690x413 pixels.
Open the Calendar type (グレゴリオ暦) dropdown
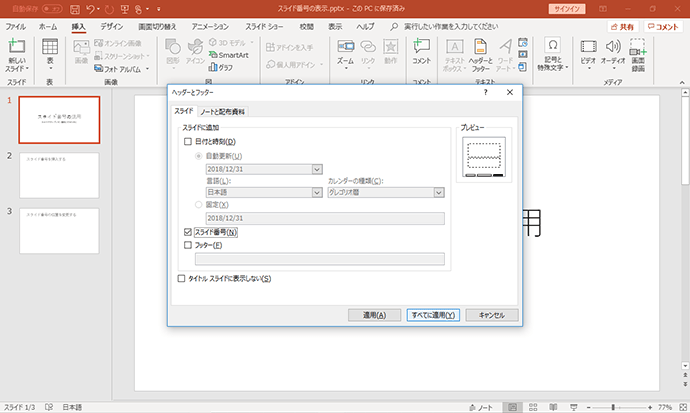pyautogui.click(x=438, y=192)
